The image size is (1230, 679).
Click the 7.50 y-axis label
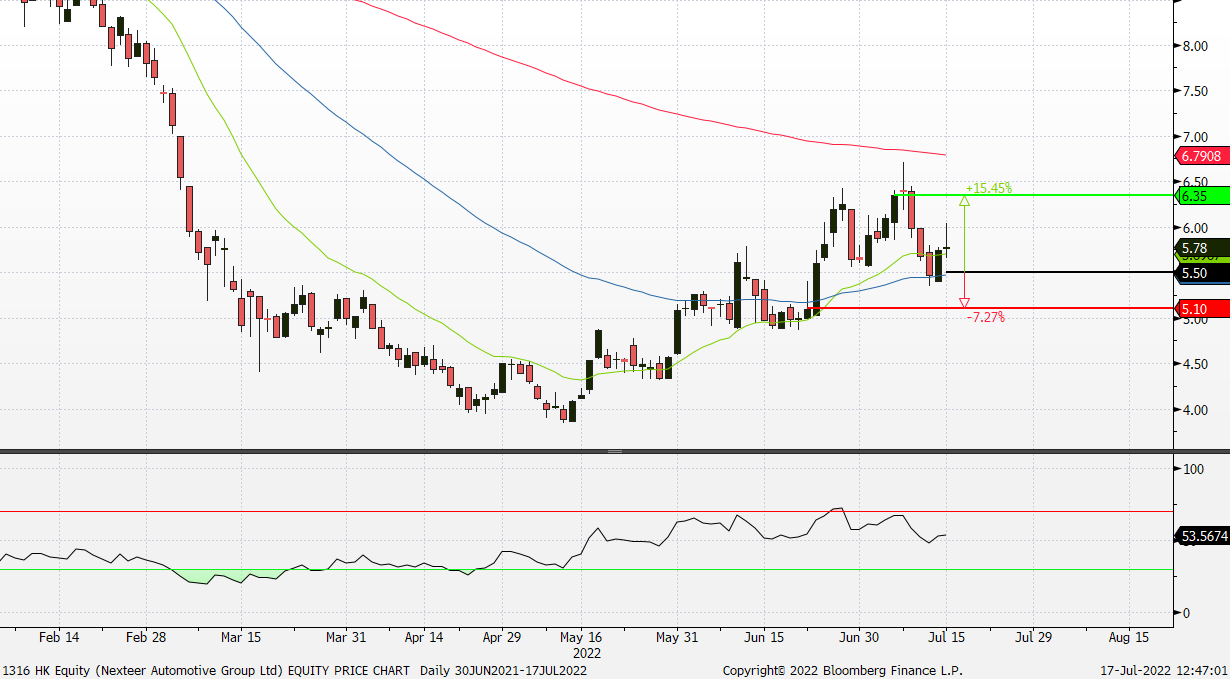pyautogui.click(x=1196, y=91)
